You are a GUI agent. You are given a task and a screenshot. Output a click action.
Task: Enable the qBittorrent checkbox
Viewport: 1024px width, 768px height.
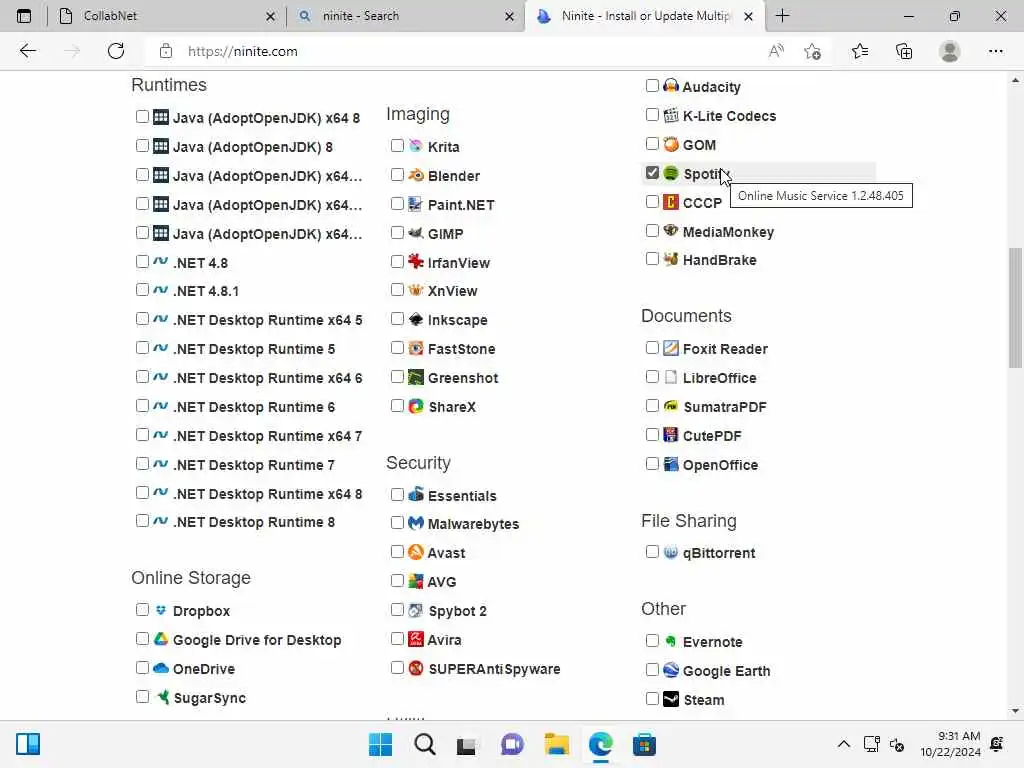(x=652, y=552)
